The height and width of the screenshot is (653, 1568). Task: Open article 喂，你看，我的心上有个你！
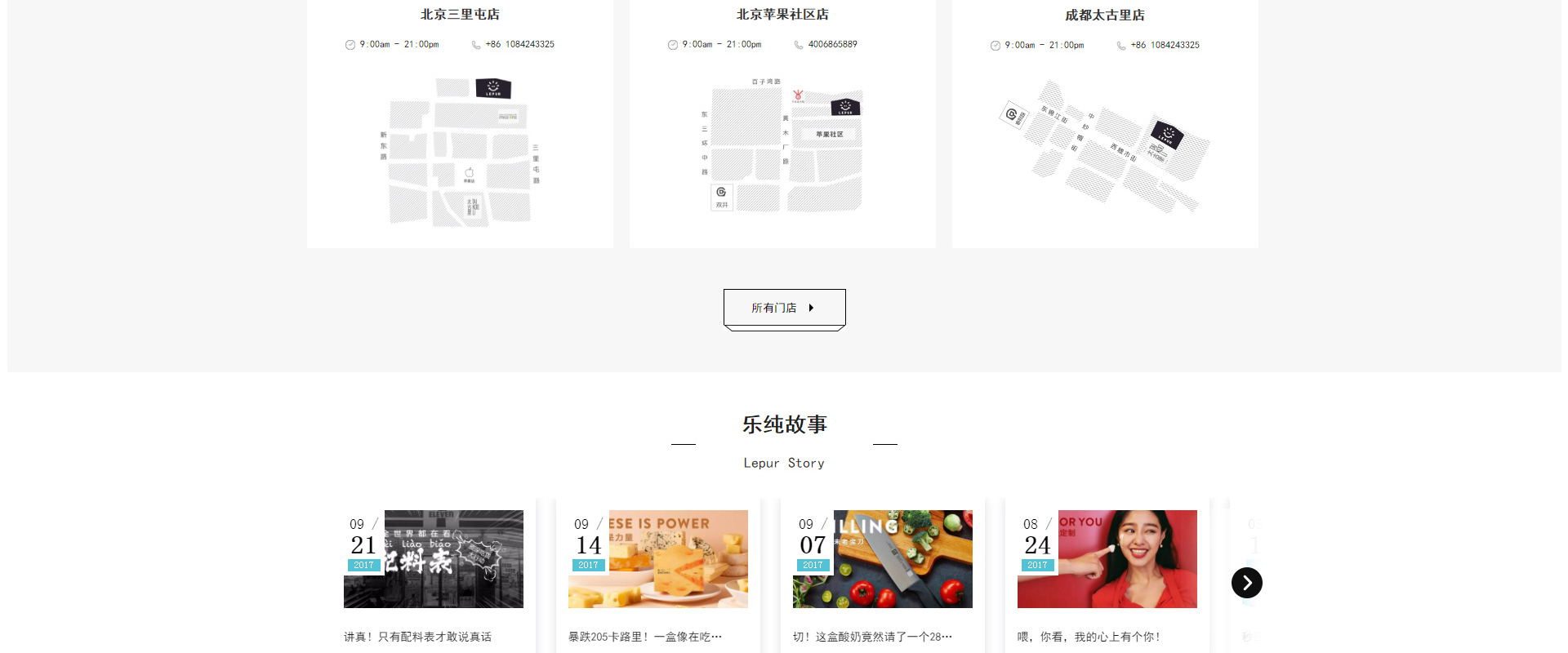click(1089, 637)
